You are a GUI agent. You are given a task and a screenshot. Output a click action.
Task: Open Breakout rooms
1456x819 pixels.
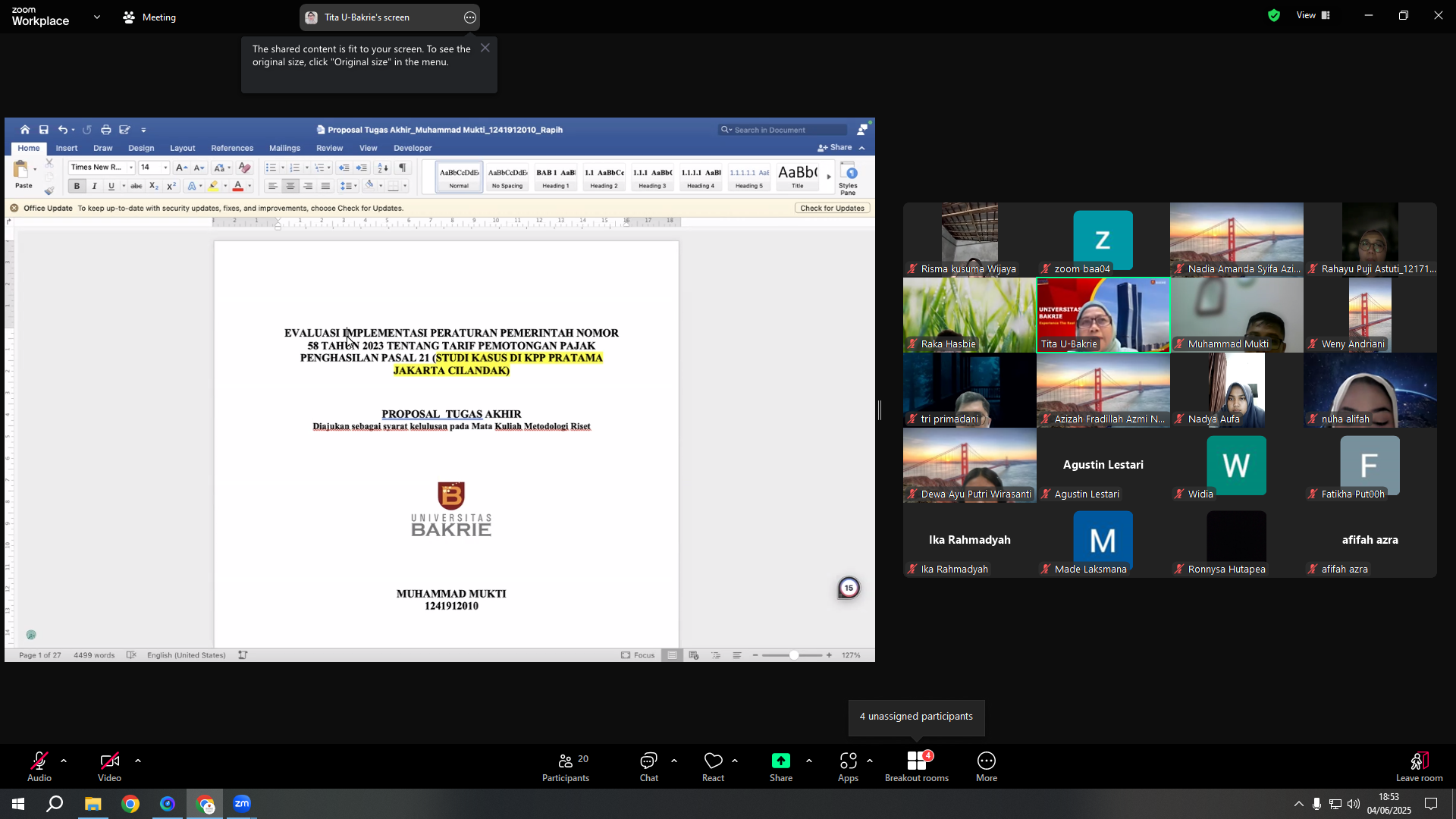[917, 767]
